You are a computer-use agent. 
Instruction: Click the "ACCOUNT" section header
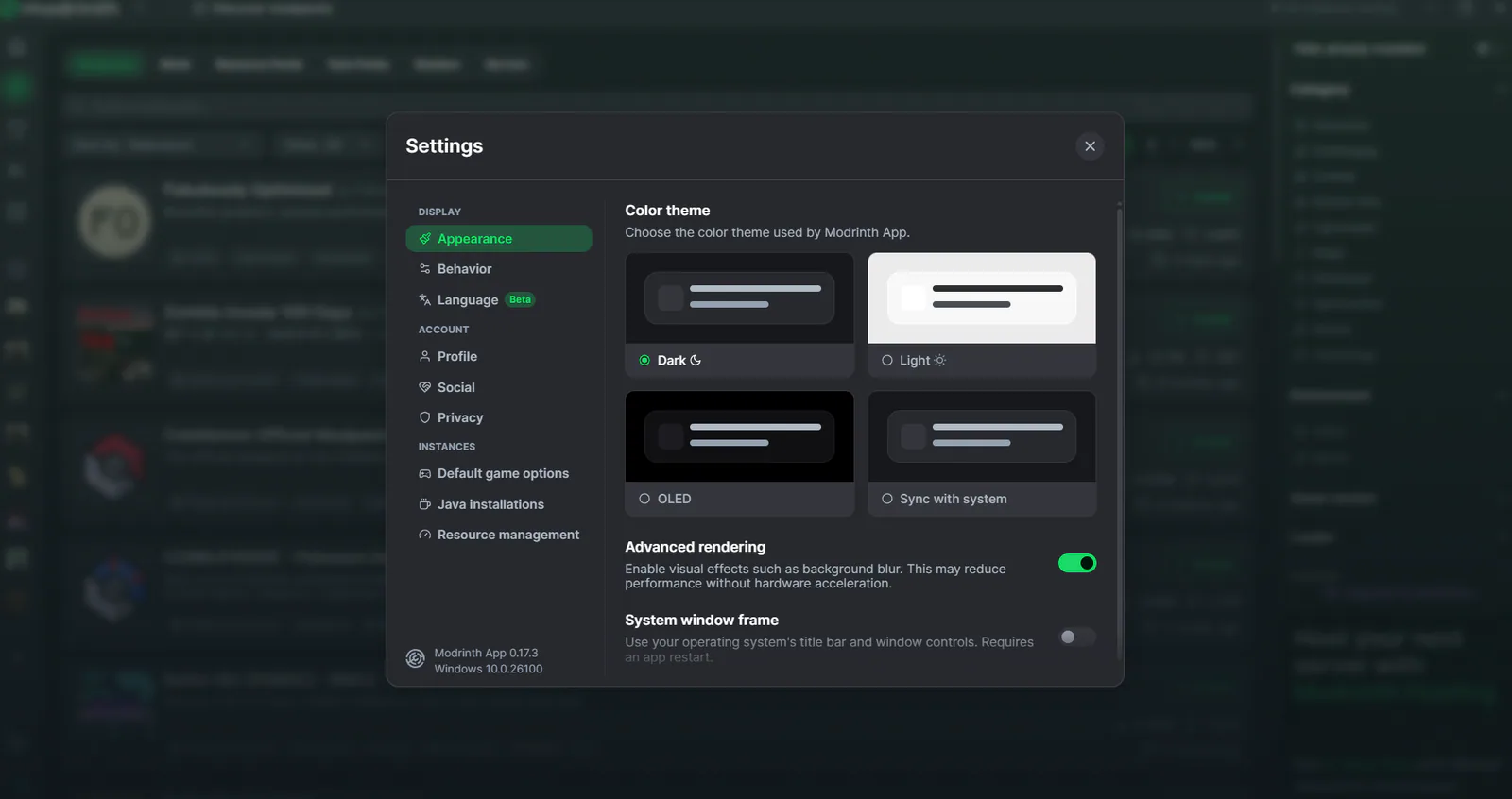point(444,330)
